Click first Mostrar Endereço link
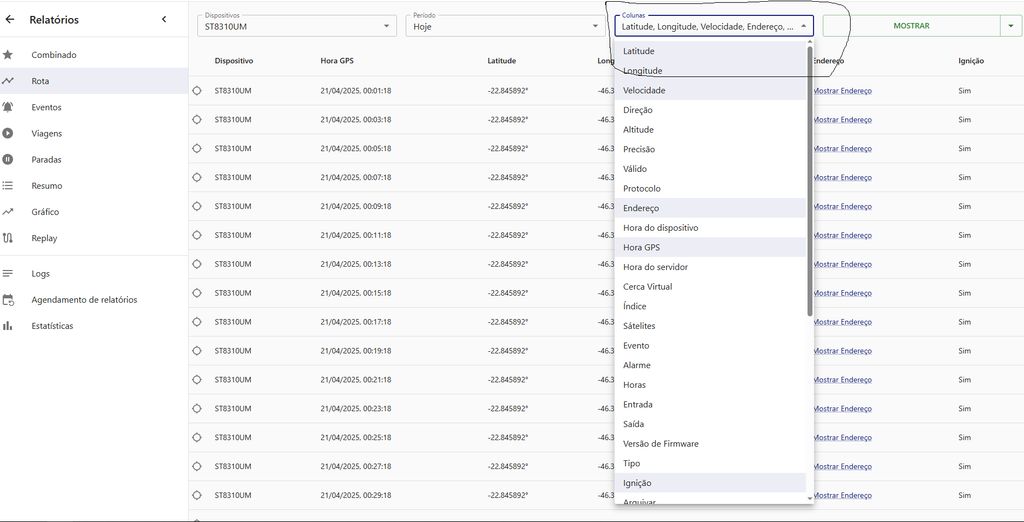Image resolution: width=1024 pixels, height=522 pixels. 842,91
